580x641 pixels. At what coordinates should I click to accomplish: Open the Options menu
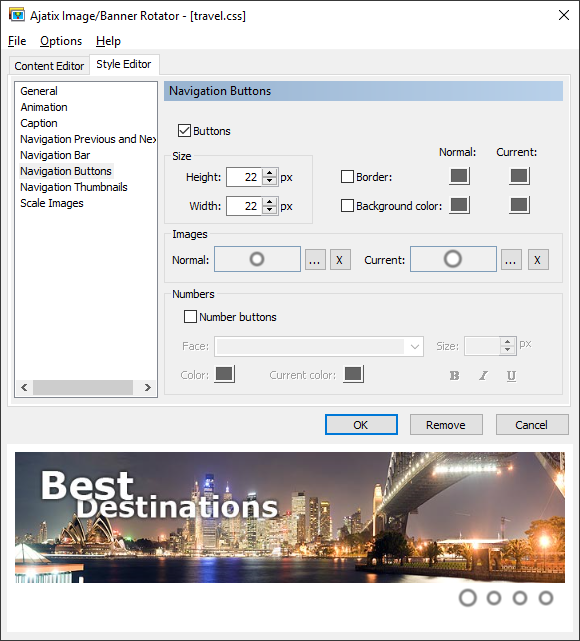61,41
